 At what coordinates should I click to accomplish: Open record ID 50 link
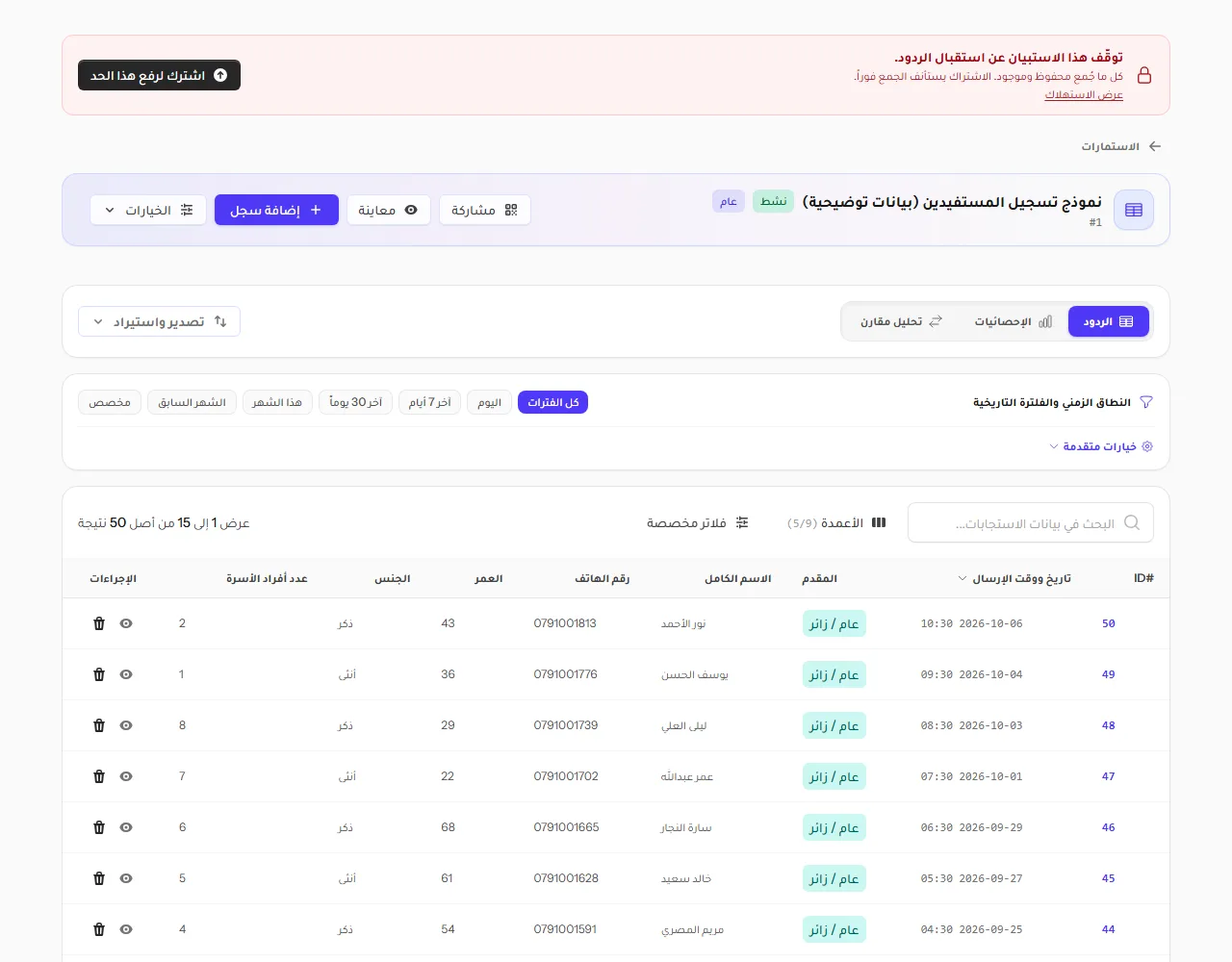coord(1109,623)
